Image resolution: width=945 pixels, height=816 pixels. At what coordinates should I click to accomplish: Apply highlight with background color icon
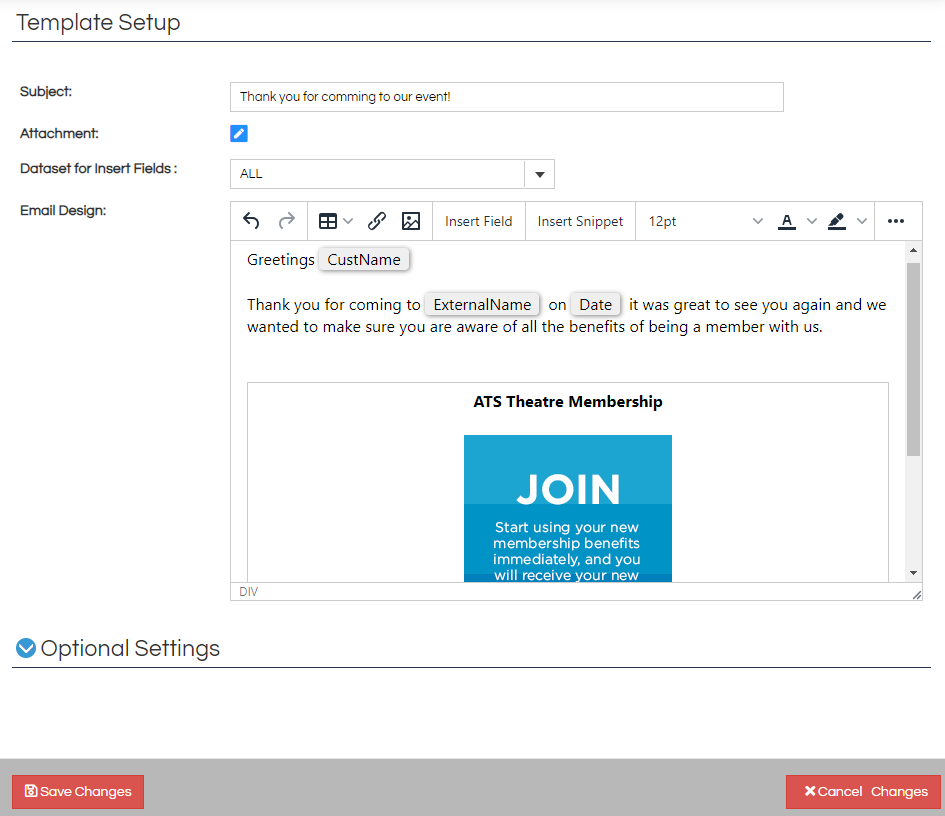837,221
